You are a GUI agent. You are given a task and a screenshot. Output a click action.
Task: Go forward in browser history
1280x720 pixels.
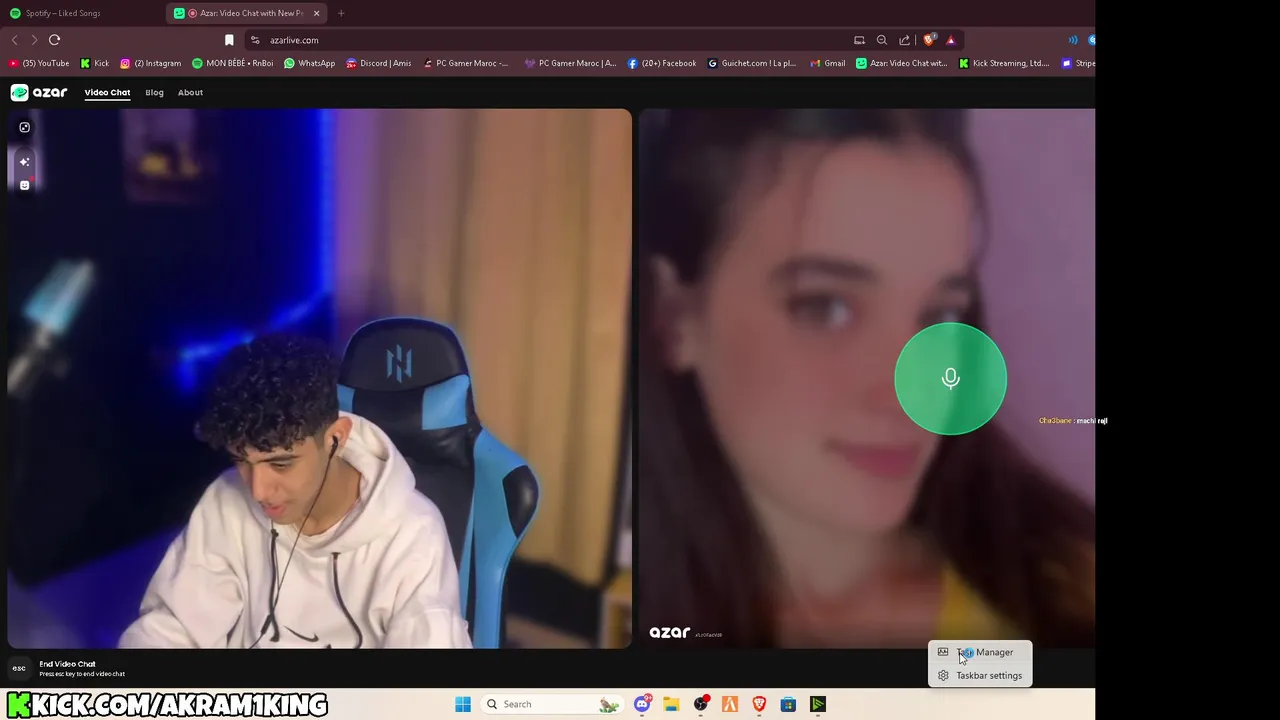tap(33, 40)
